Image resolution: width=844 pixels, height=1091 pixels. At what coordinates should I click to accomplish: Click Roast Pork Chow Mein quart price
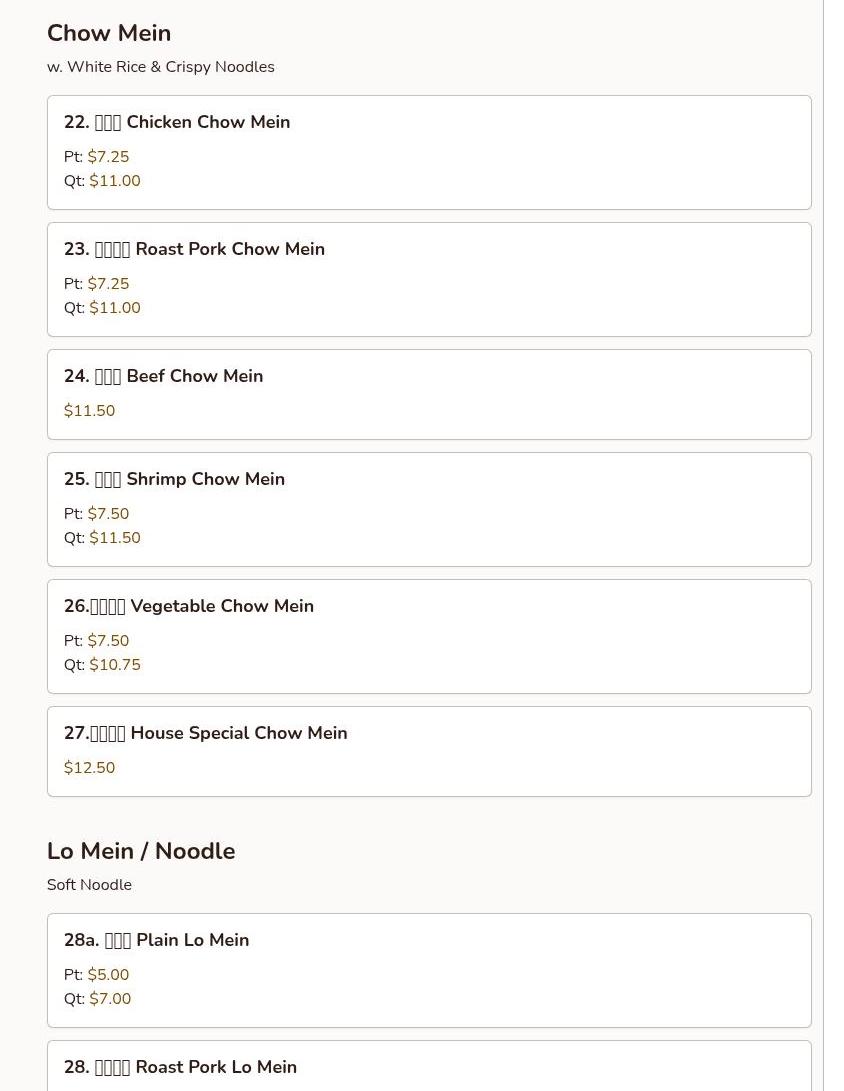pyautogui.click(x=115, y=308)
